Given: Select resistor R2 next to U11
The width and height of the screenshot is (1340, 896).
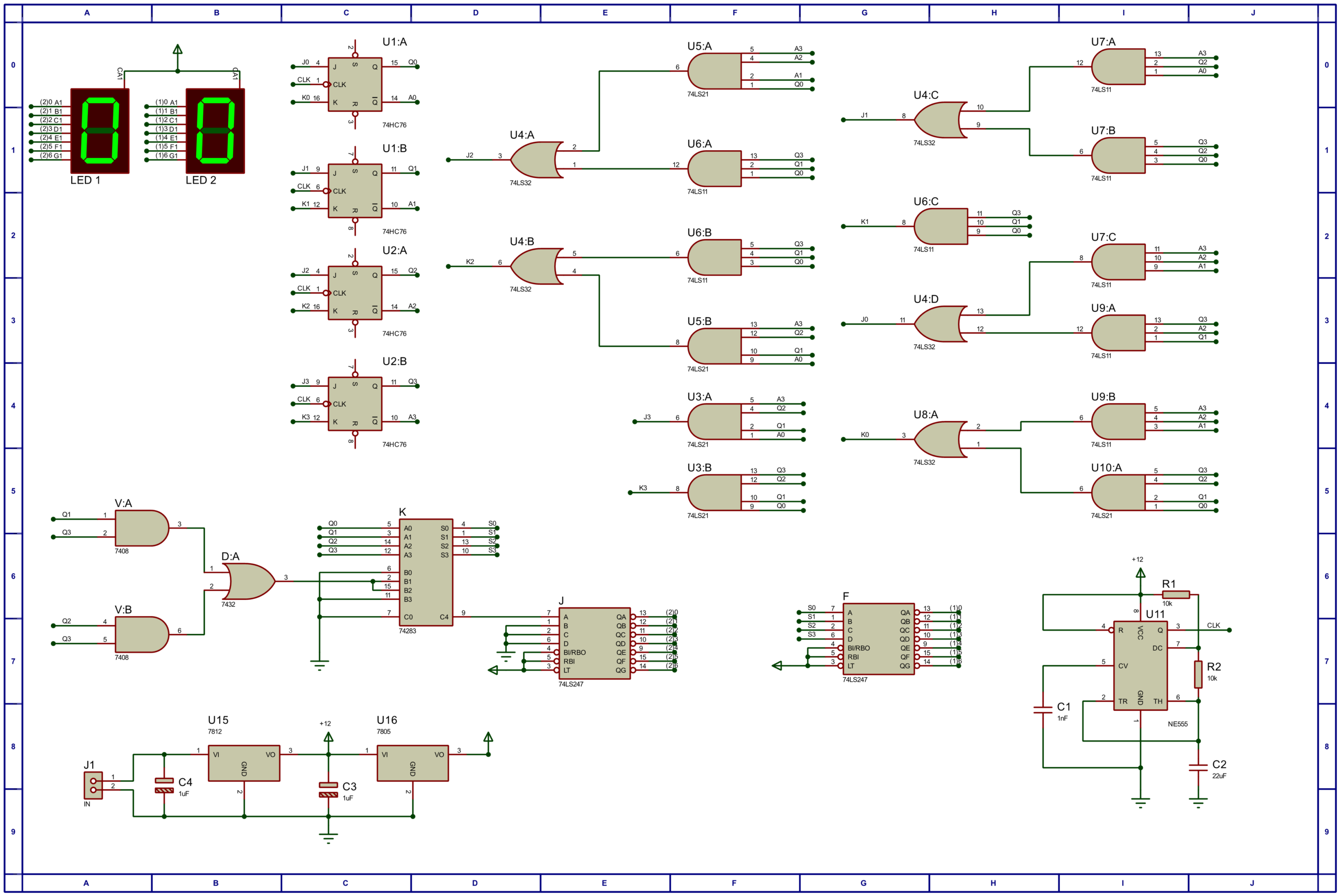Looking at the screenshot, I should (1198, 674).
